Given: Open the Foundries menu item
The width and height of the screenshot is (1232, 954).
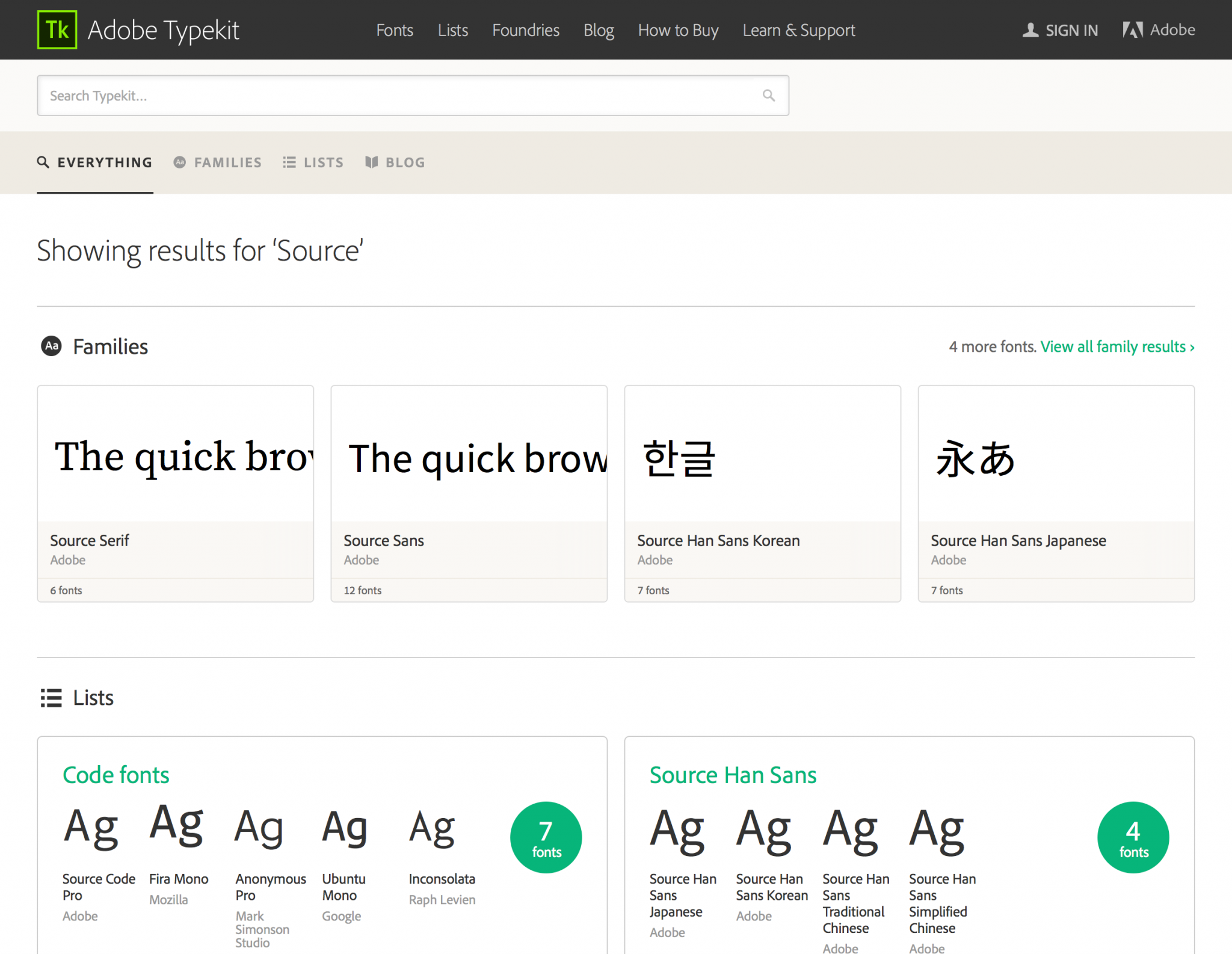Looking at the screenshot, I should pos(525,30).
